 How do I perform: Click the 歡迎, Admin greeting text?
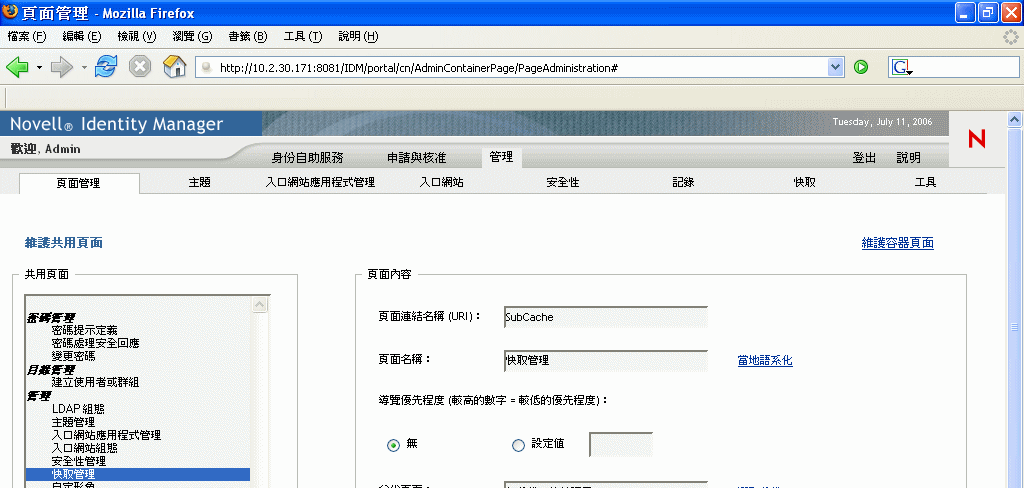[46, 149]
